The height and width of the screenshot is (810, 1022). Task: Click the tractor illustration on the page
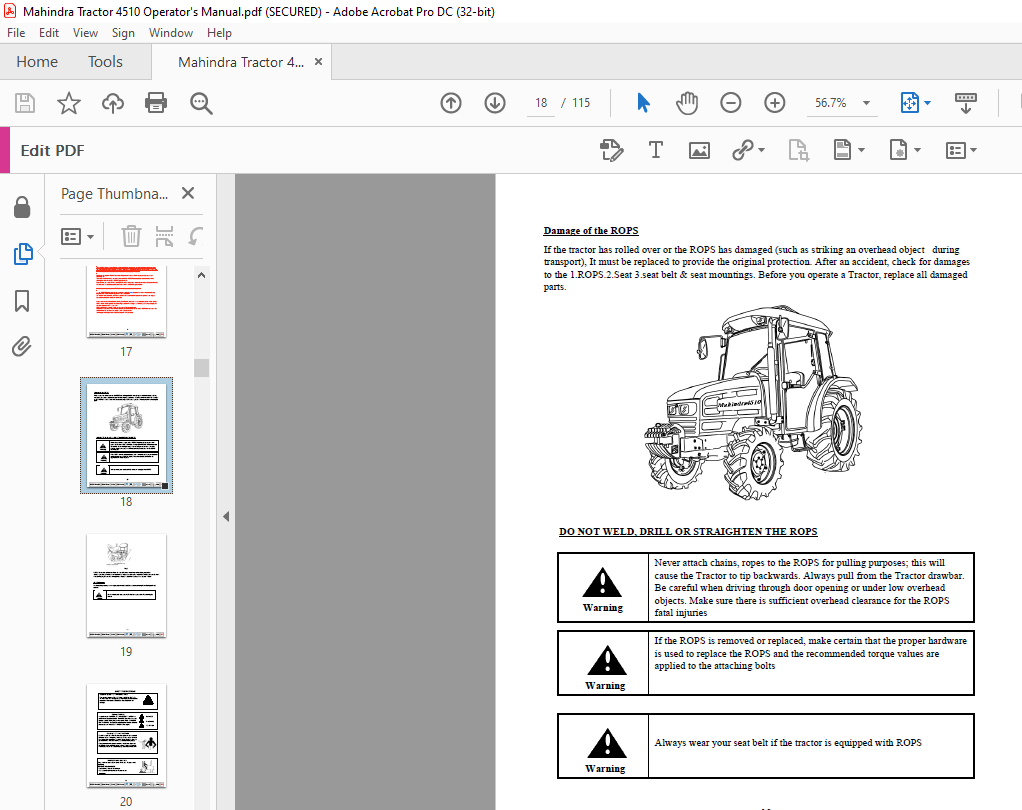(x=754, y=402)
